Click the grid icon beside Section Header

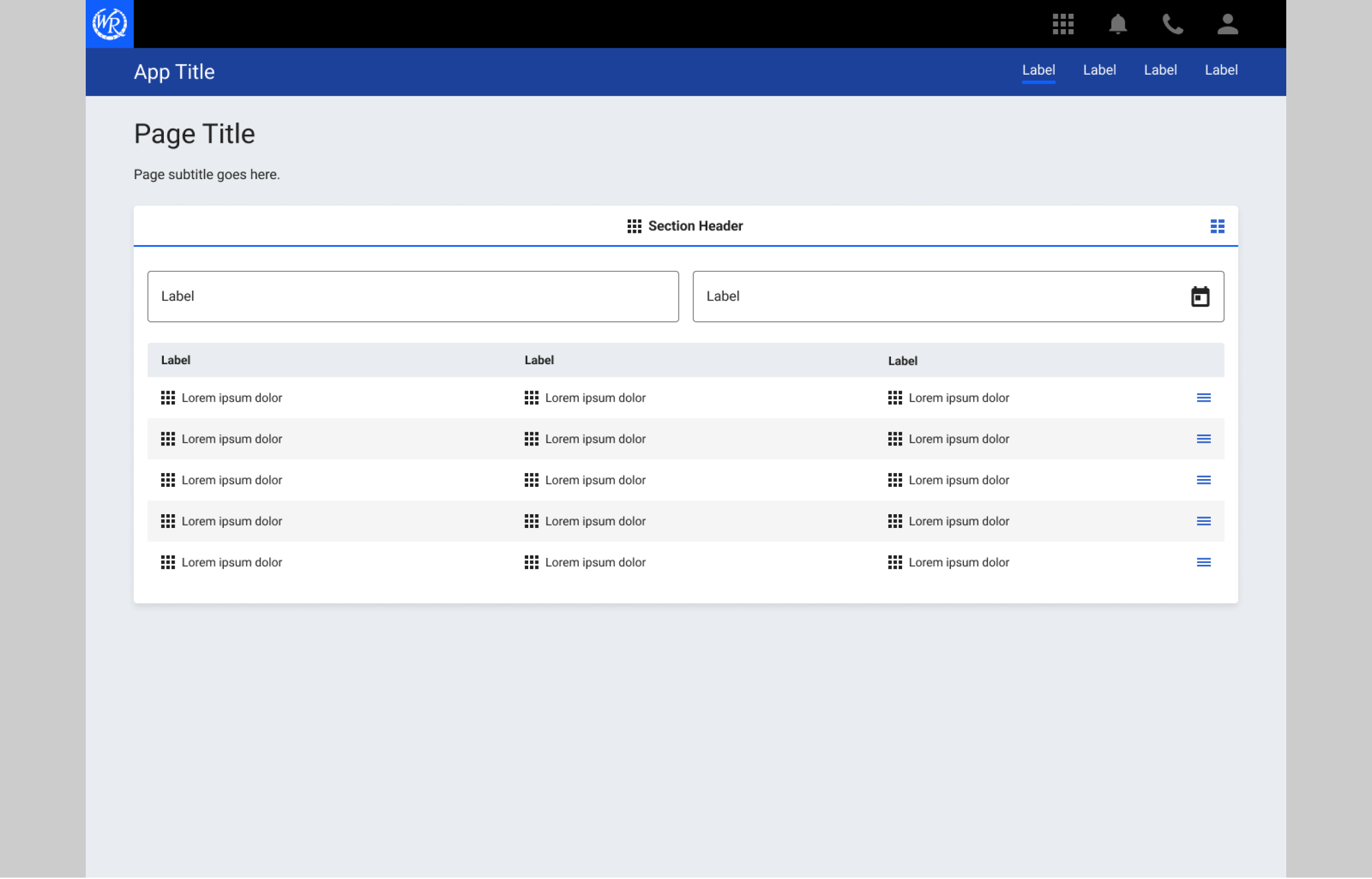click(x=634, y=226)
